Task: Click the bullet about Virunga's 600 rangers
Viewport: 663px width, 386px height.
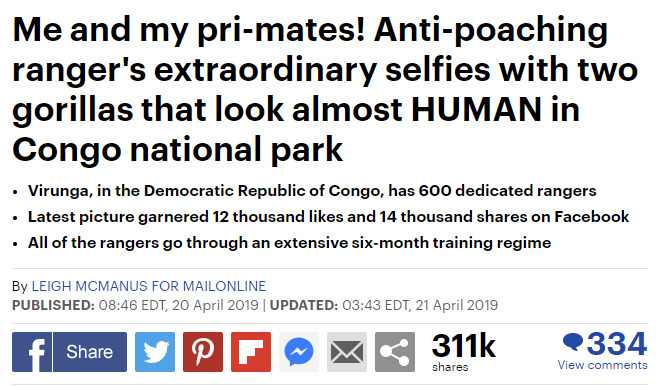Action: click(x=312, y=191)
